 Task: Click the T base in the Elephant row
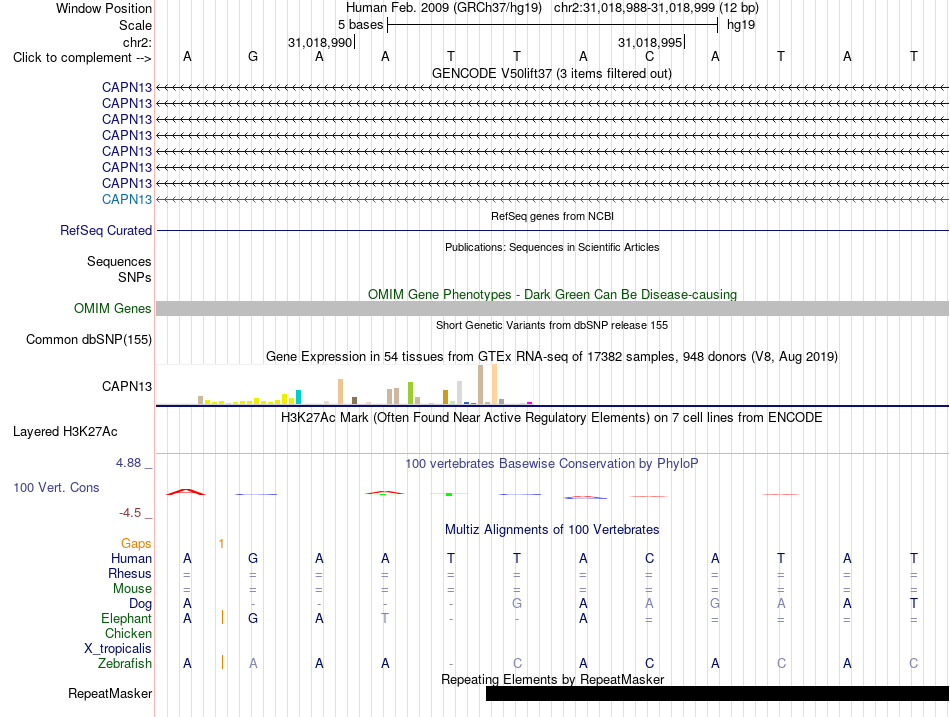[x=385, y=618]
